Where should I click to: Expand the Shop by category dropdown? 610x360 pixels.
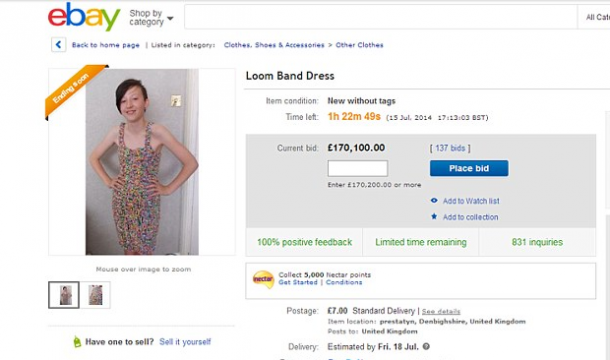(151, 18)
